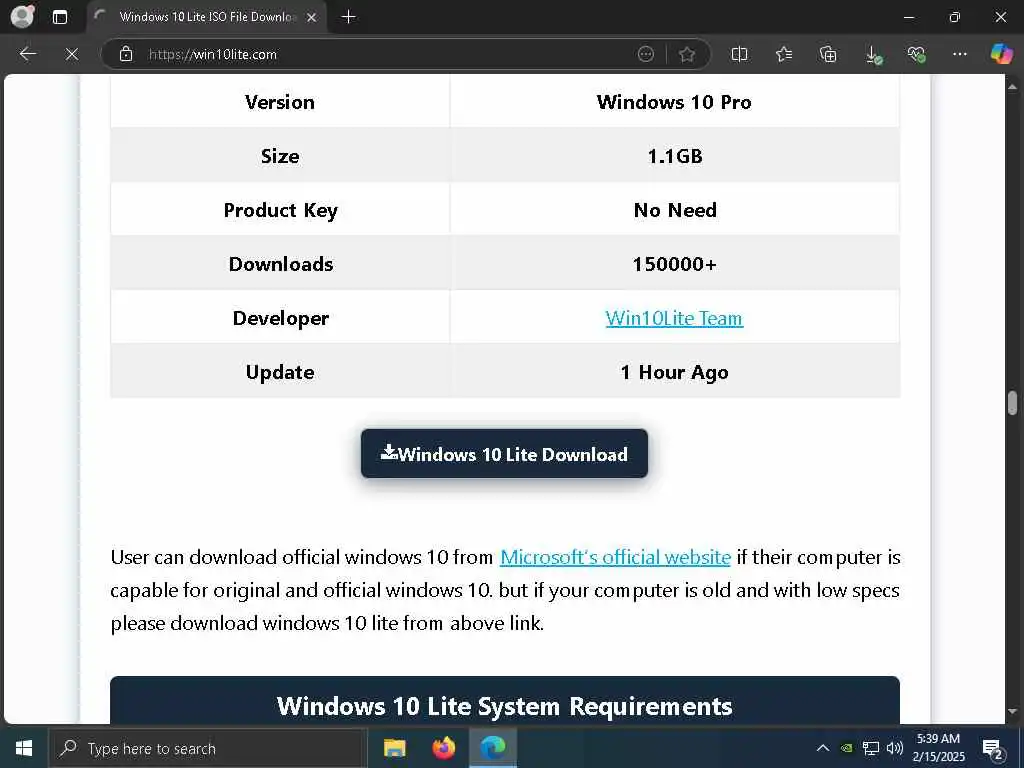Select the '1.1GB' size value
The image size is (1024, 768).
tap(675, 156)
